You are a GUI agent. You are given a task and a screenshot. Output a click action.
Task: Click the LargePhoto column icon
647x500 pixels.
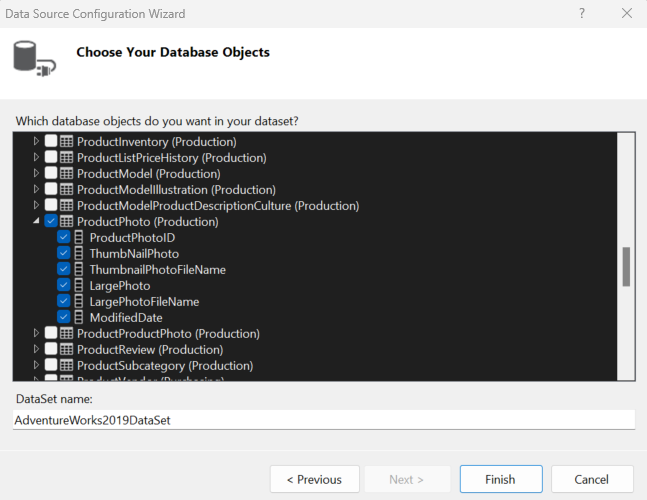point(79,286)
